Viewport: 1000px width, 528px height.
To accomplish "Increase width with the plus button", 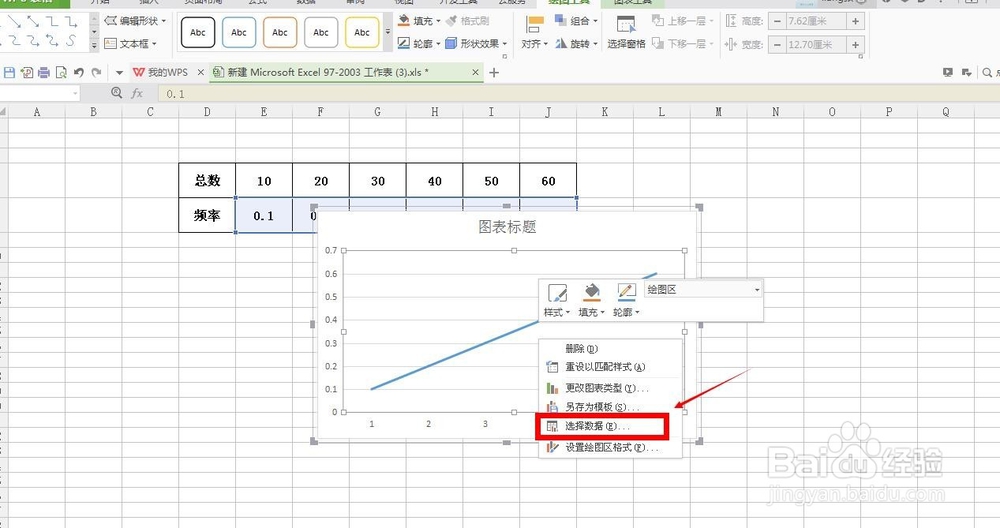I will [x=855, y=45].
